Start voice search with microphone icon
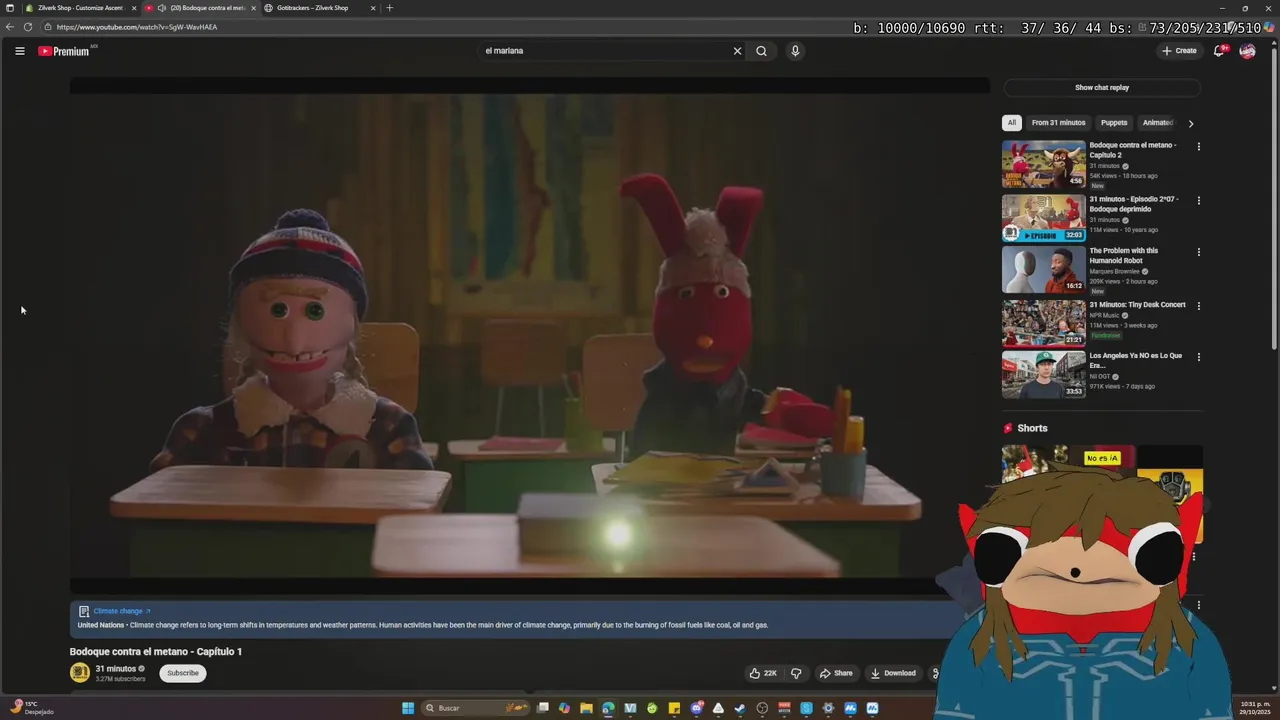This screenshot has height=720, width=1280. 795,51
